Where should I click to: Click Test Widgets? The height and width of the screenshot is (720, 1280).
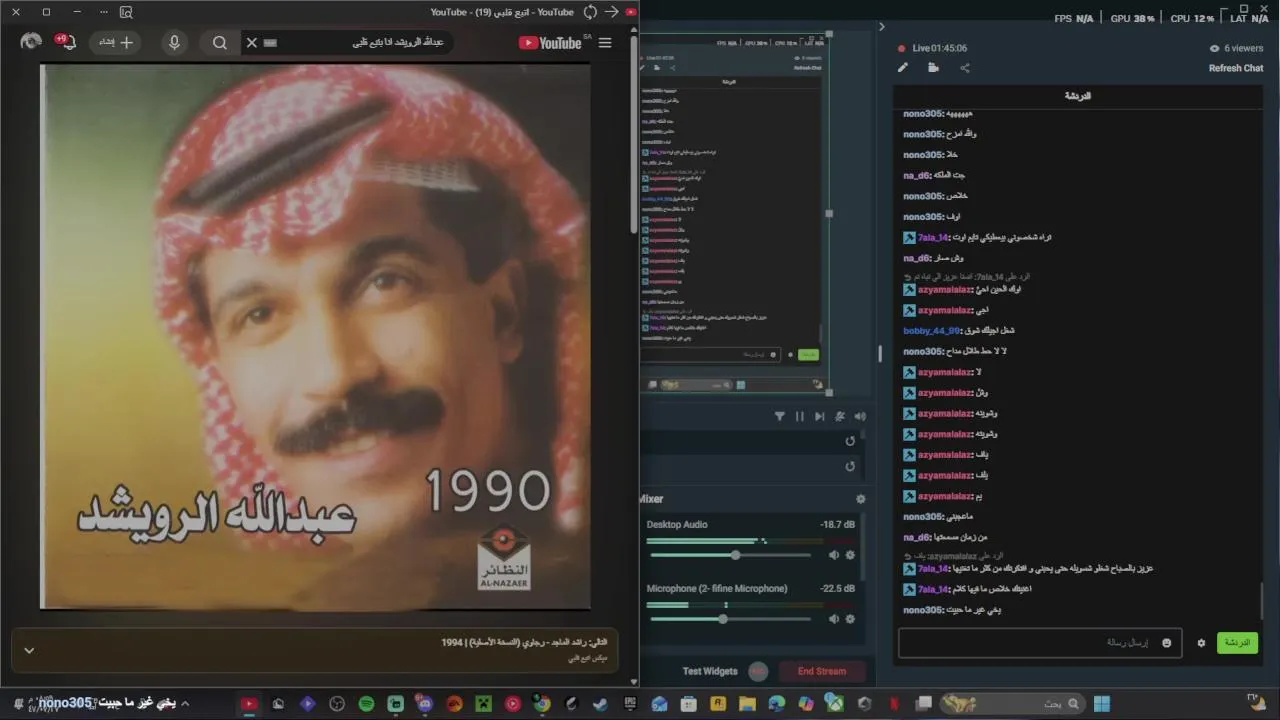click(x=710, y=671)
